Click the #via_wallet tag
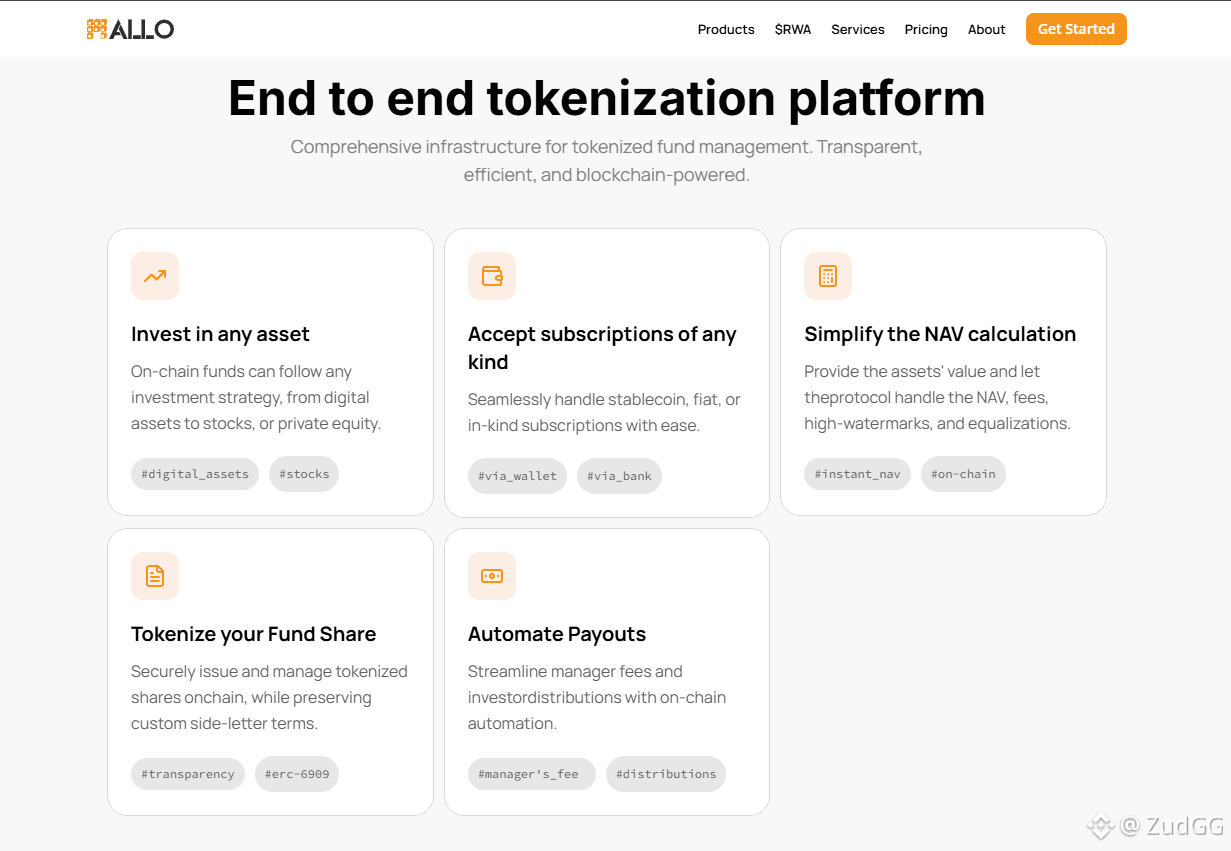 pos(517,476)
